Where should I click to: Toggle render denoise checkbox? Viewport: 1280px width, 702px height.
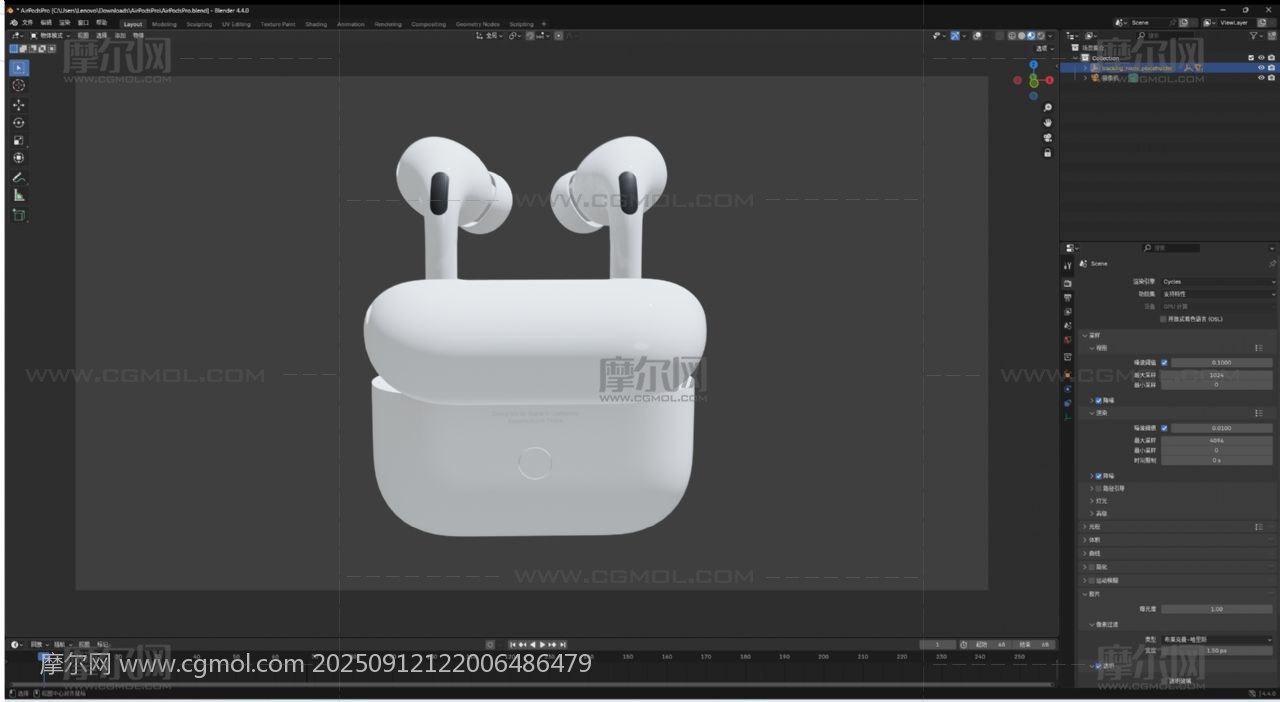(1099, 476)
